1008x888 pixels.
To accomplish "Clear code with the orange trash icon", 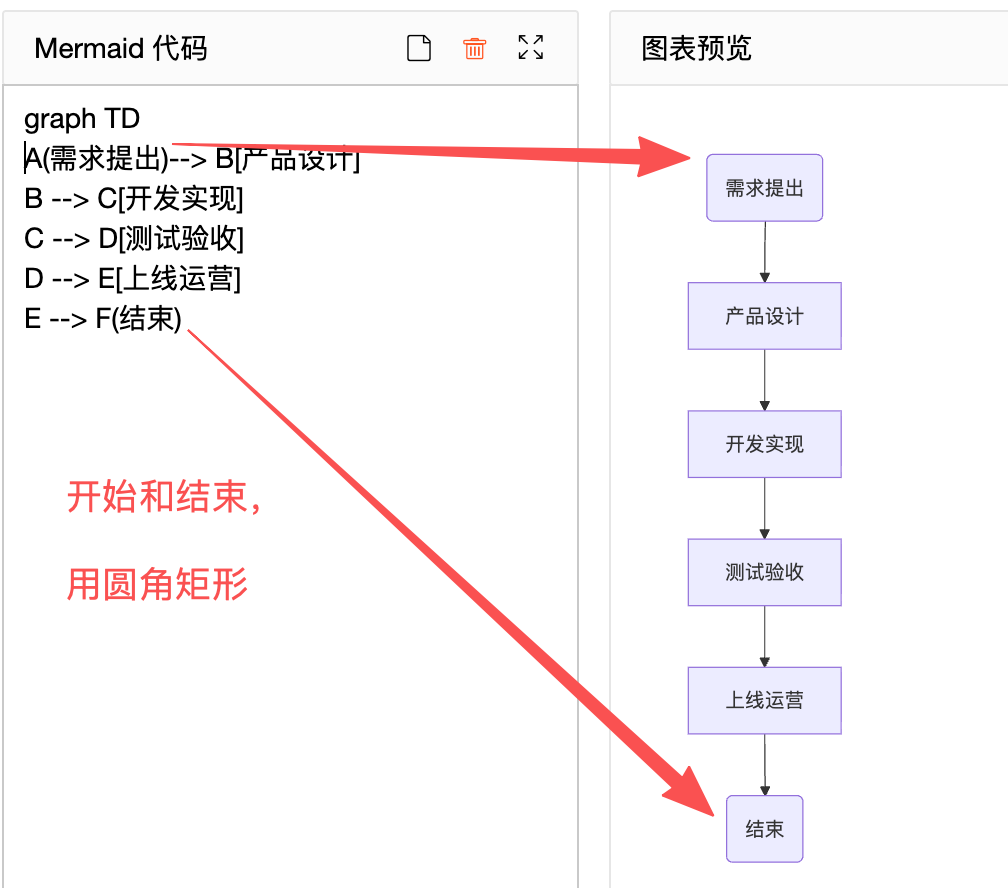I will (x=474, y=48).
